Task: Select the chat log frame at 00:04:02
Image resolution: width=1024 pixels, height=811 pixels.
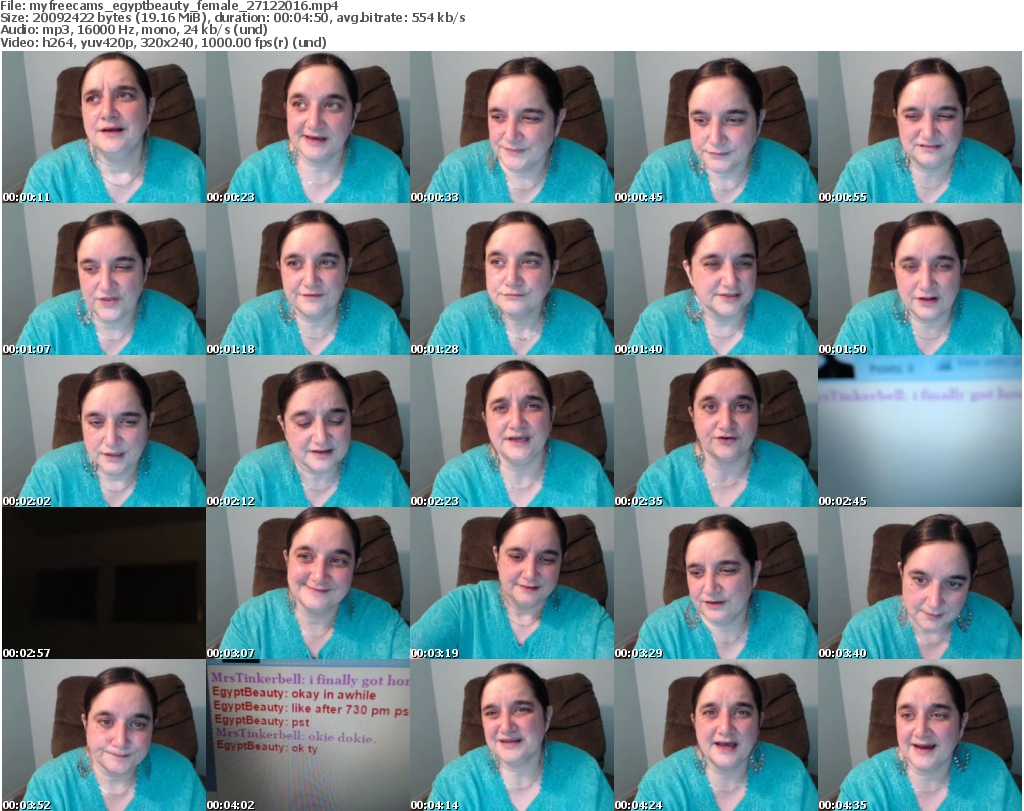Action: 307,735
